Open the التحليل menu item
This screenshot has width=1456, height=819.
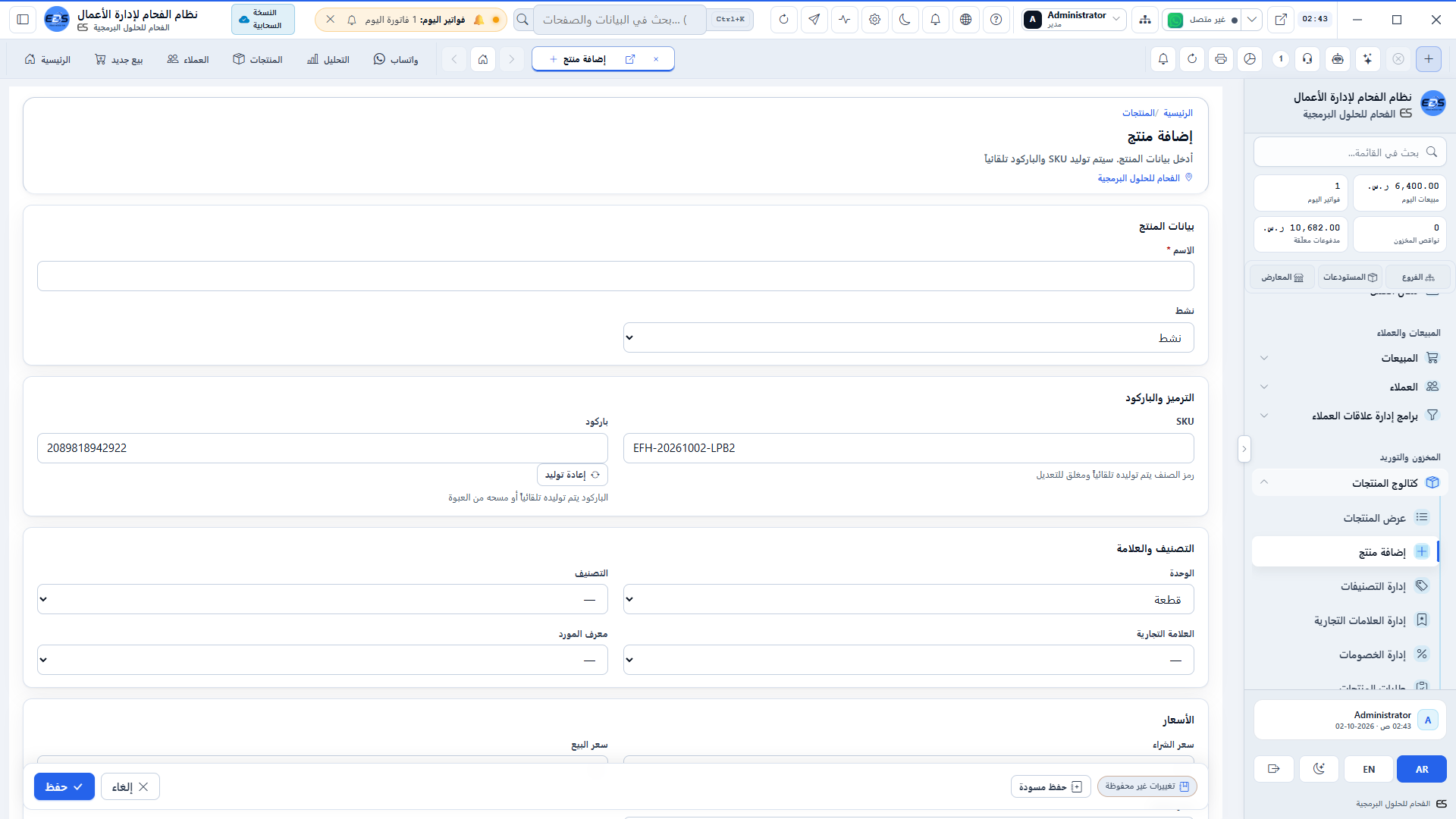point(328,59)
